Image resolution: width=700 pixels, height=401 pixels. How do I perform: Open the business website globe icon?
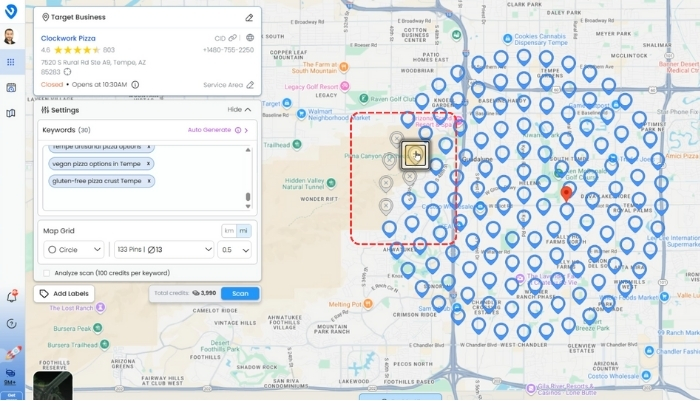[x=250, y=38]
